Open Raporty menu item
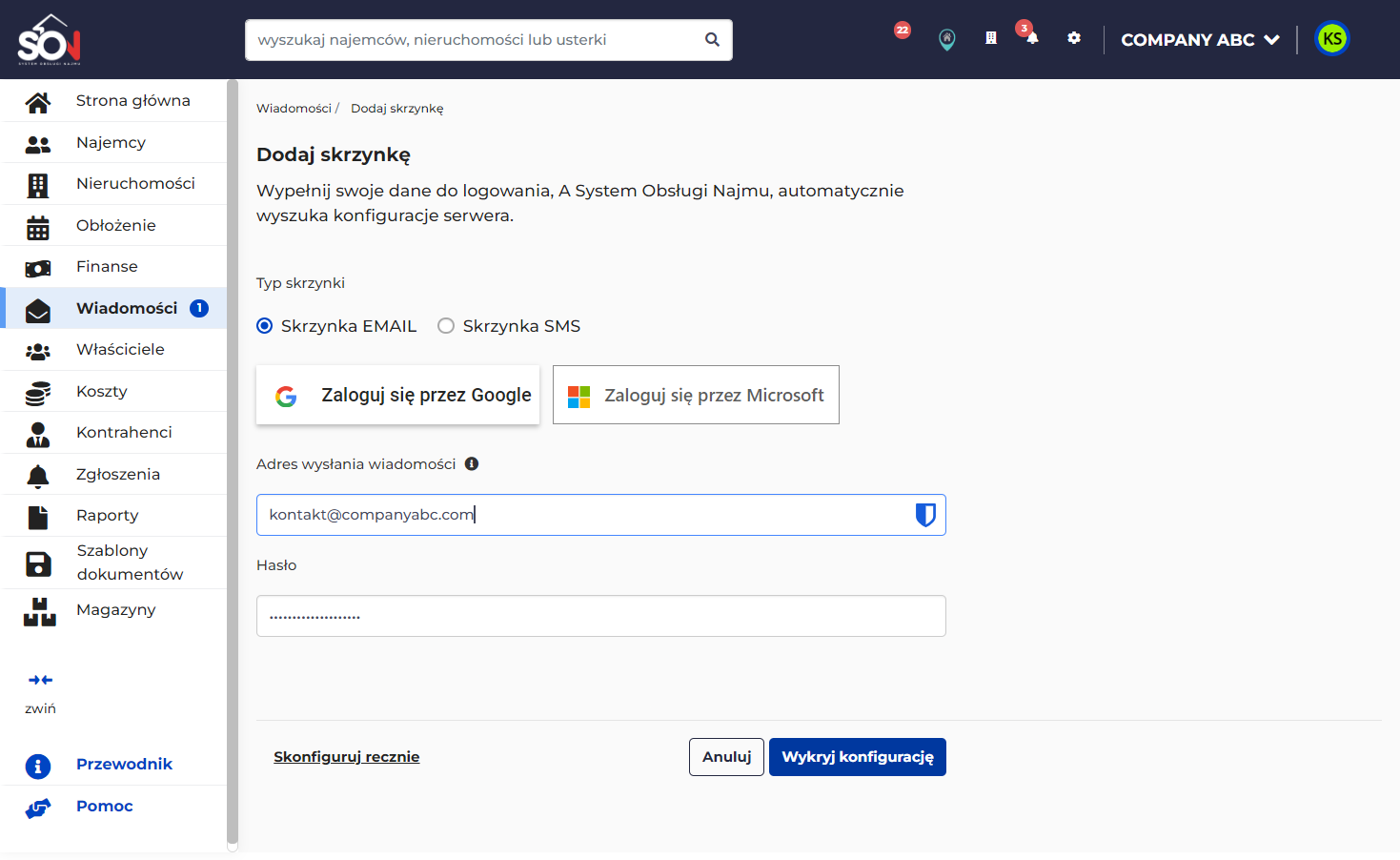Viewport: 1400px width, 860px height. pos(113,515)
